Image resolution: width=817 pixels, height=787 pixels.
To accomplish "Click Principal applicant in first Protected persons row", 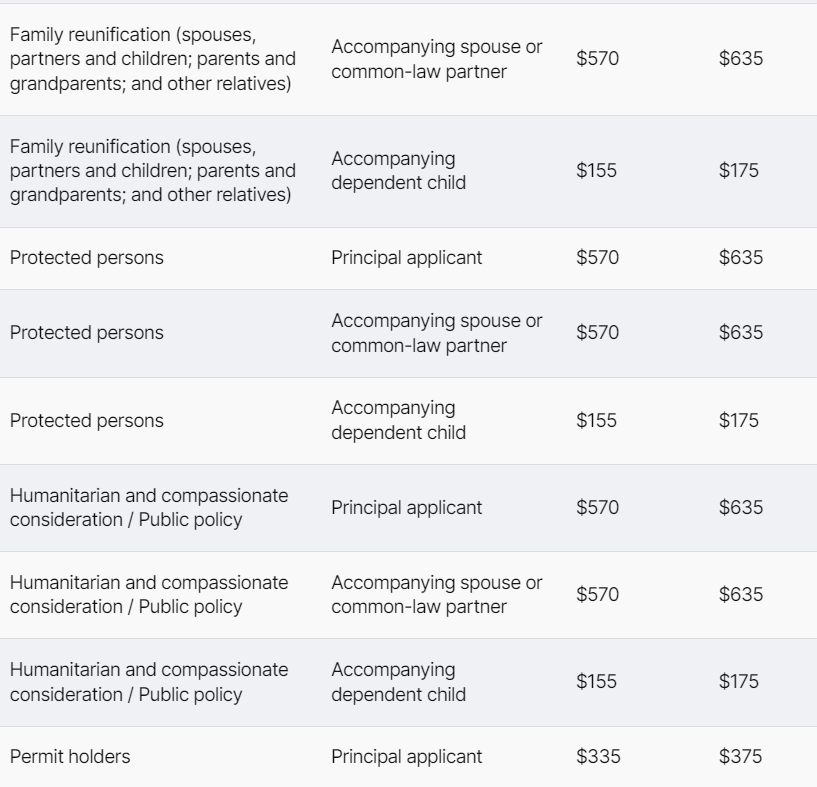I will coord(406,258).
